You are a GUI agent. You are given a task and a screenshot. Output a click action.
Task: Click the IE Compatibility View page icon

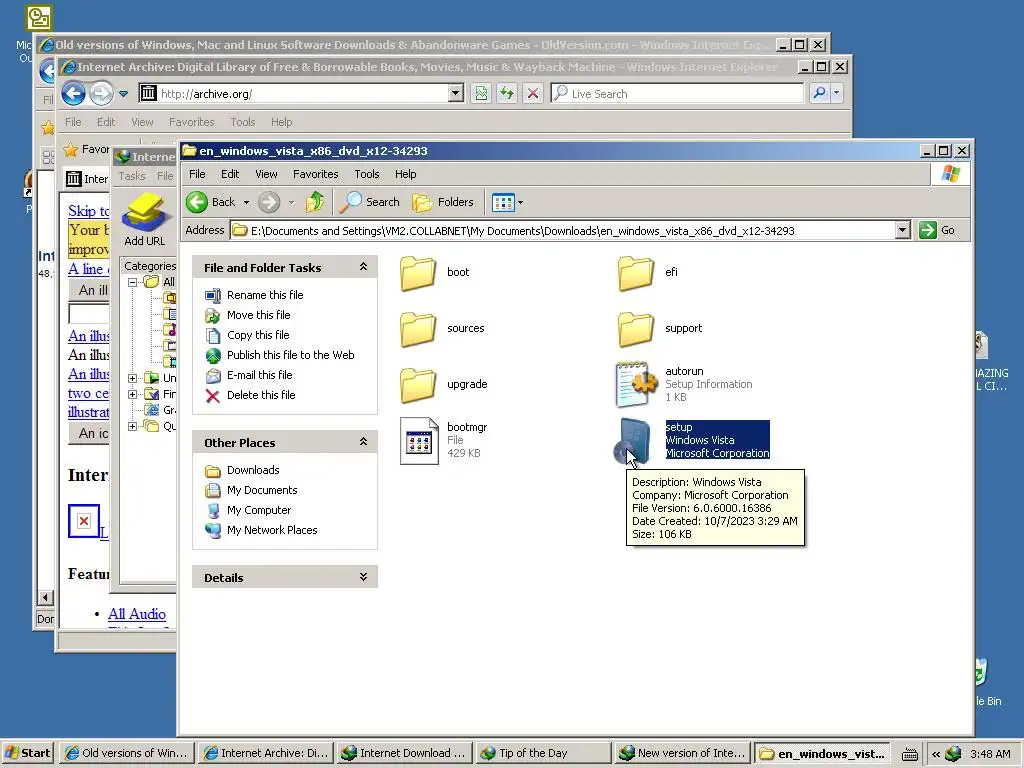tap(481, 93)
